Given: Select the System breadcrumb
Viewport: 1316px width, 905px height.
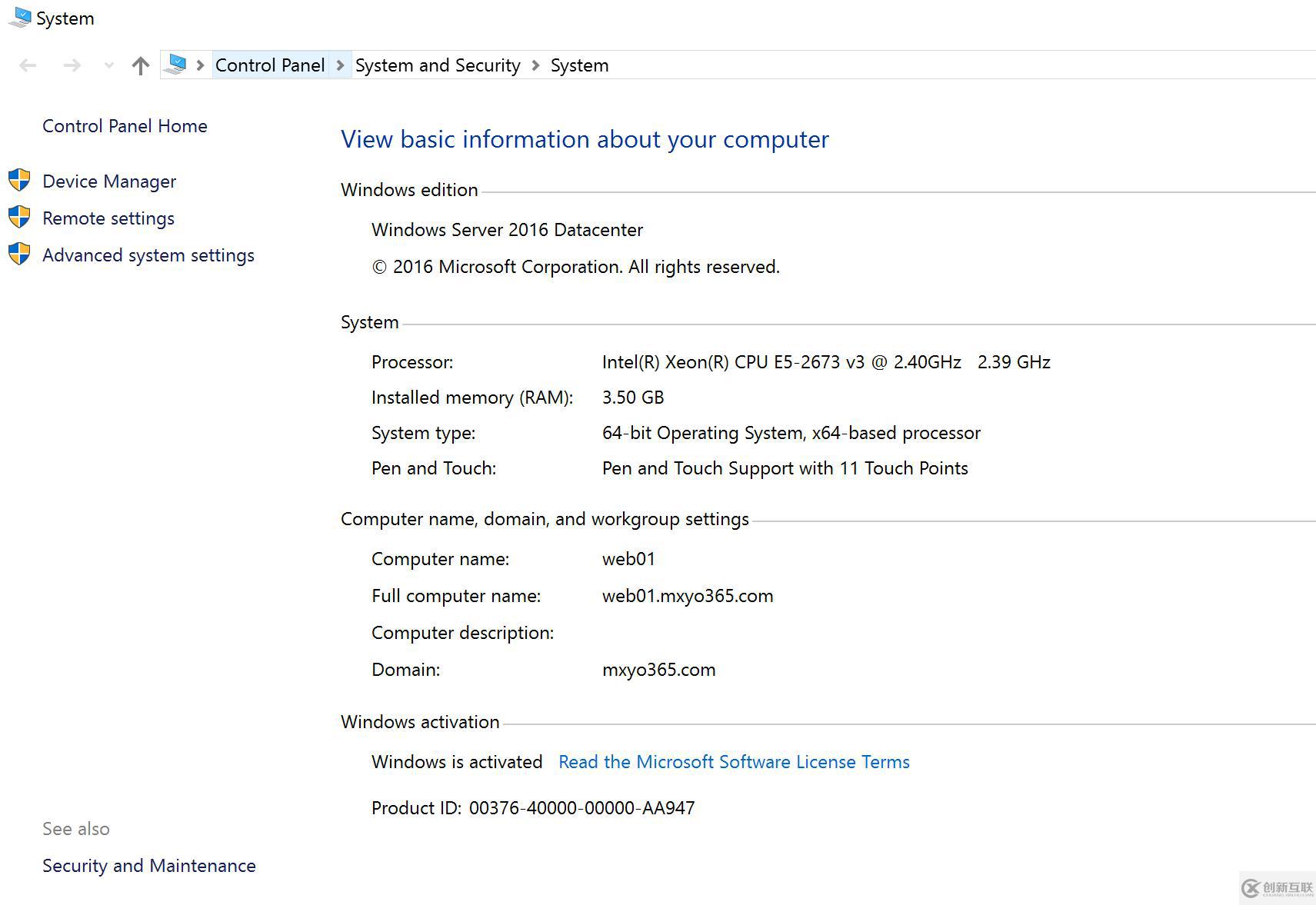Looking at the screenshot, I should pos(579,65).
